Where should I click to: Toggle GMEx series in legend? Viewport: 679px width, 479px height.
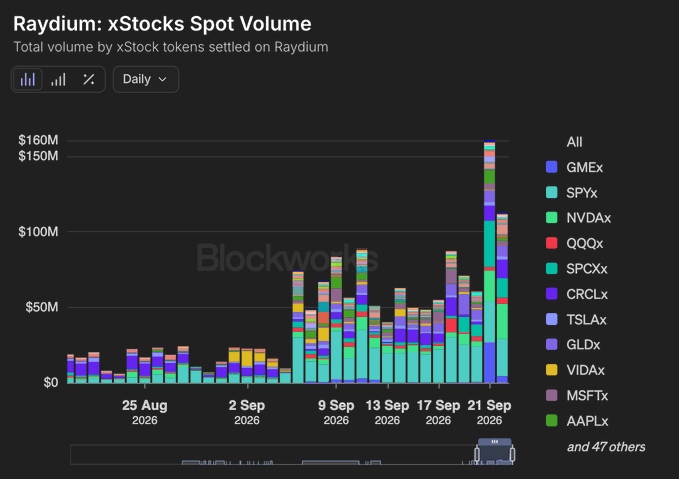tap(574, 167)
